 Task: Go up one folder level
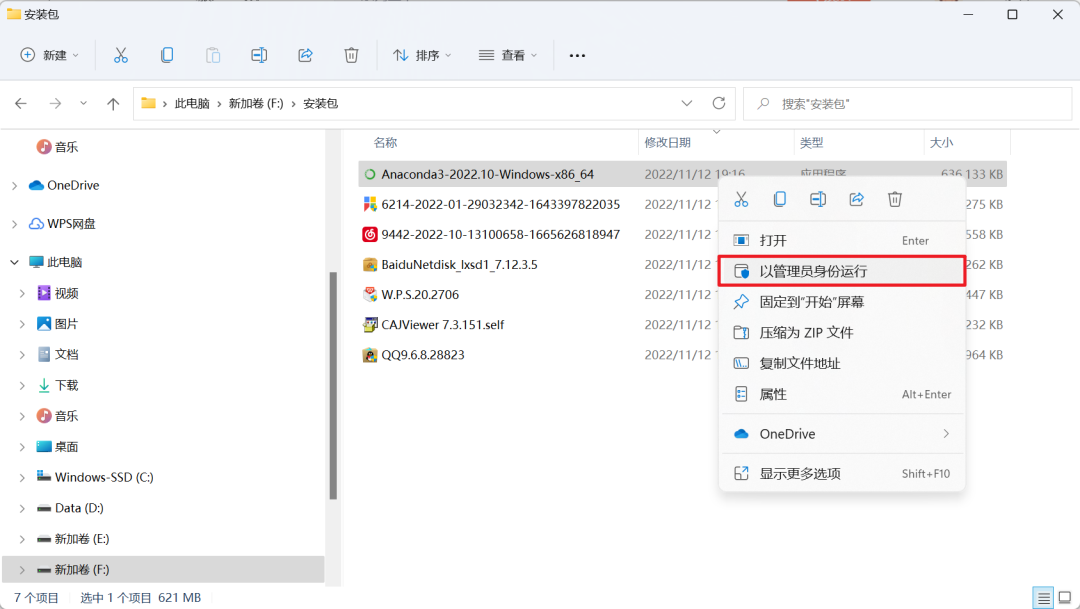[x=113, y=103]
